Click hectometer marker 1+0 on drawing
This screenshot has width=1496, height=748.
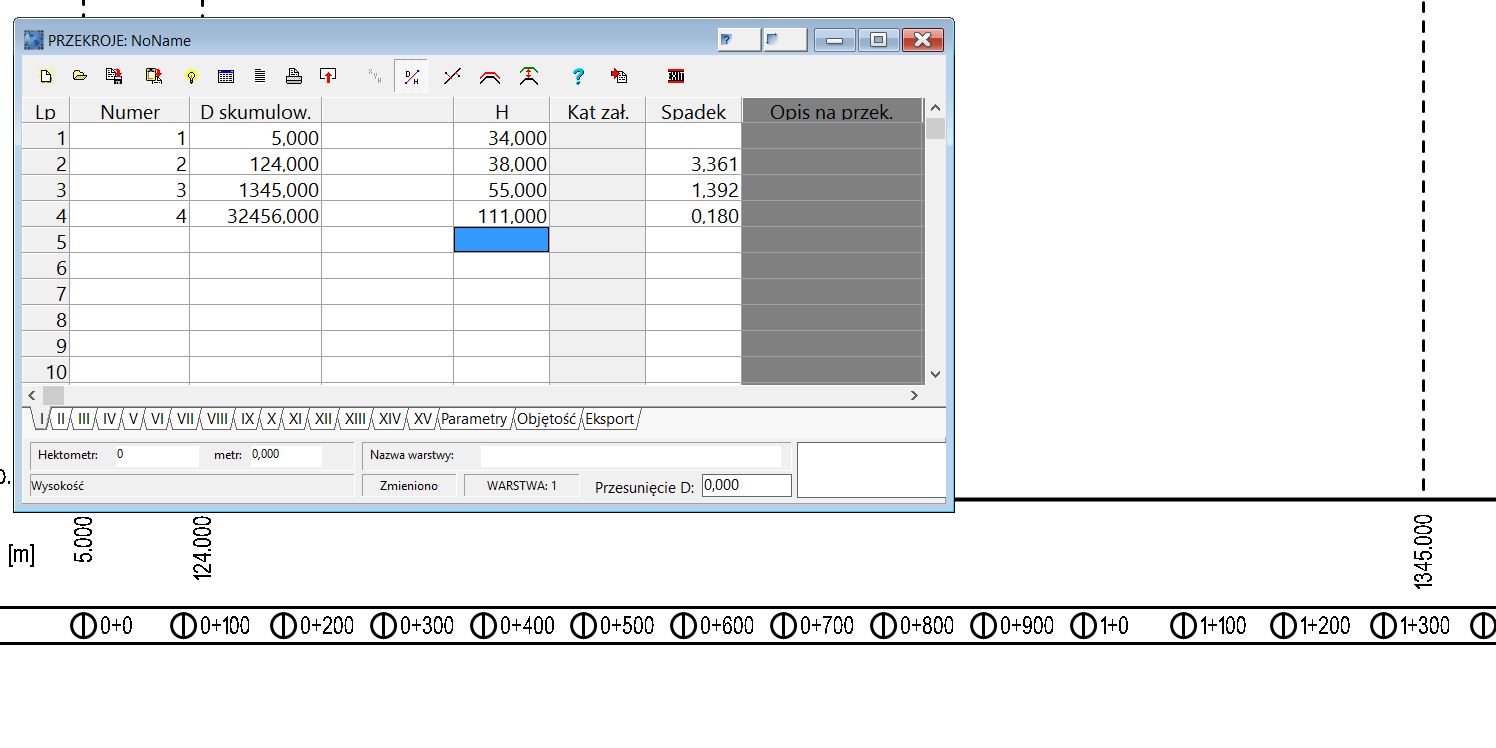[1100, 626]
